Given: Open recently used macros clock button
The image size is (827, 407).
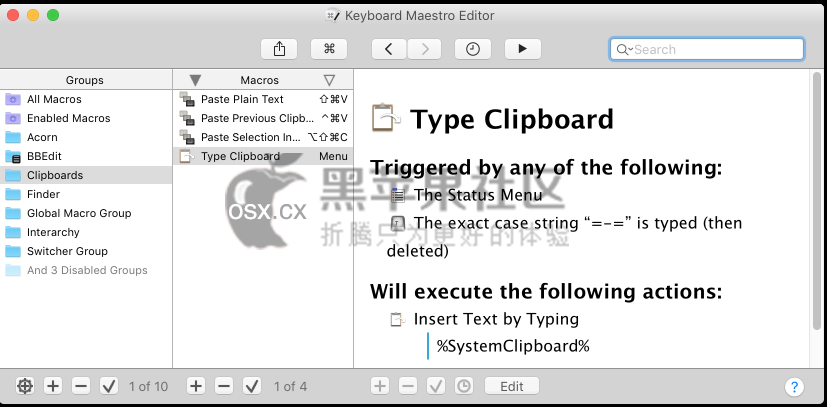Looking at the screenshot, I should 473,49.
